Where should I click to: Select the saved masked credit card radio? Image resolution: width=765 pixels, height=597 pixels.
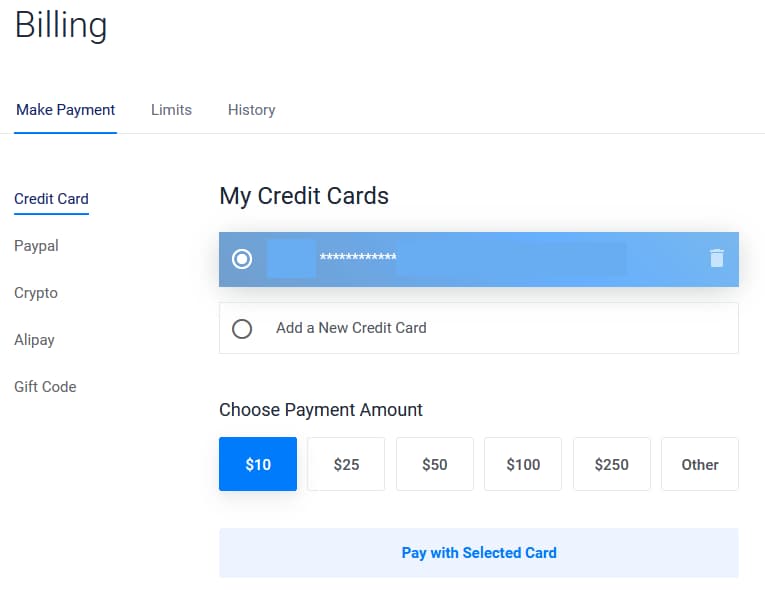pos(242,259)
